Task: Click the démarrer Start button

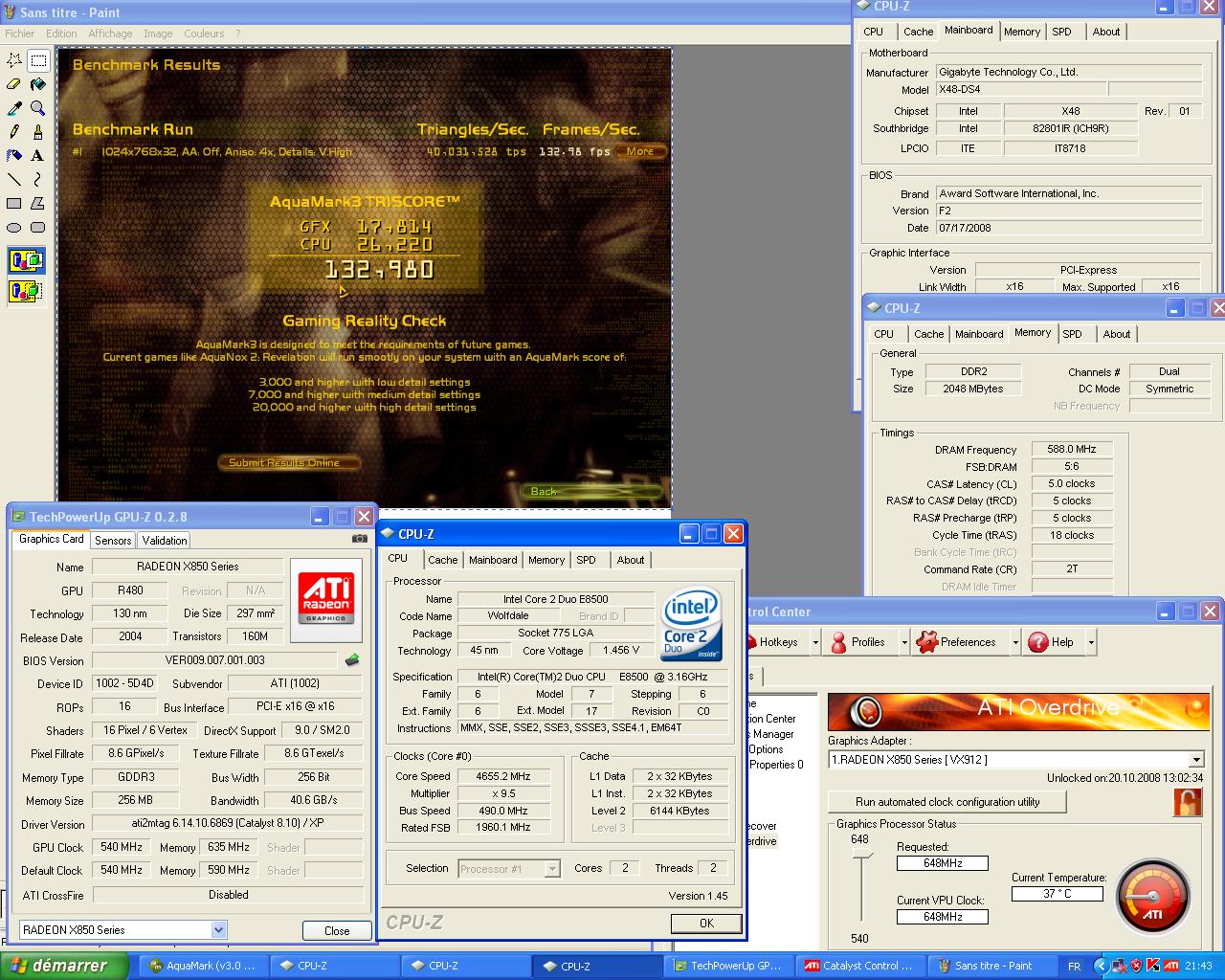Action: pos(64,966)
